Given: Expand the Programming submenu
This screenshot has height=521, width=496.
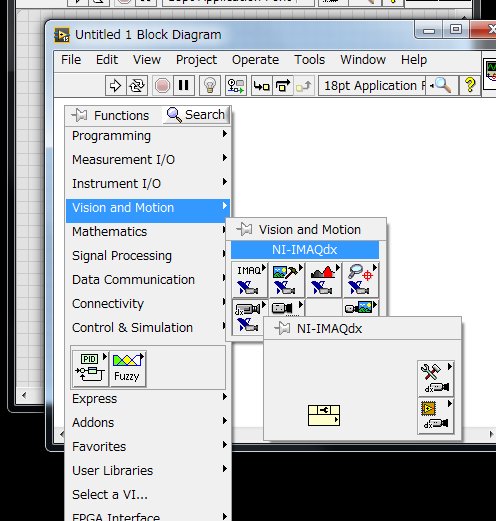Looking at the screenshot, I should [x=148, y=136].
